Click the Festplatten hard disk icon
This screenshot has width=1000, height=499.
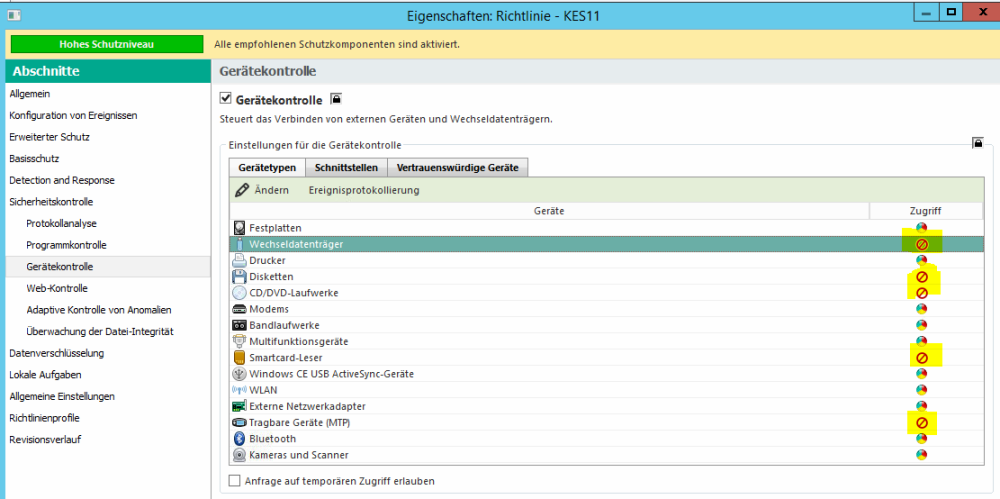(239, 228)
